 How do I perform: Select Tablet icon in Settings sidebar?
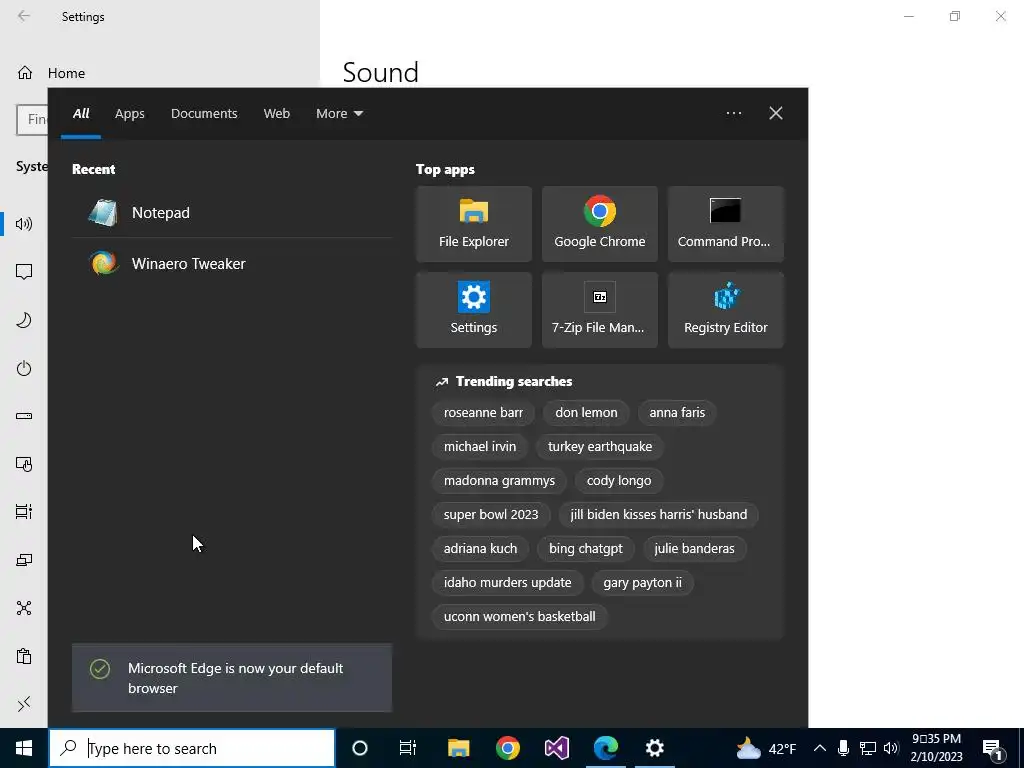click(x=24, y=464)
